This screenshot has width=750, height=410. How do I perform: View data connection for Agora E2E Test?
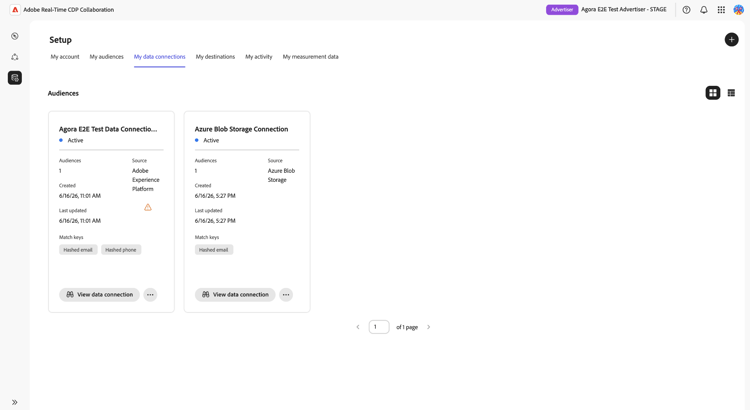(99, 295)
